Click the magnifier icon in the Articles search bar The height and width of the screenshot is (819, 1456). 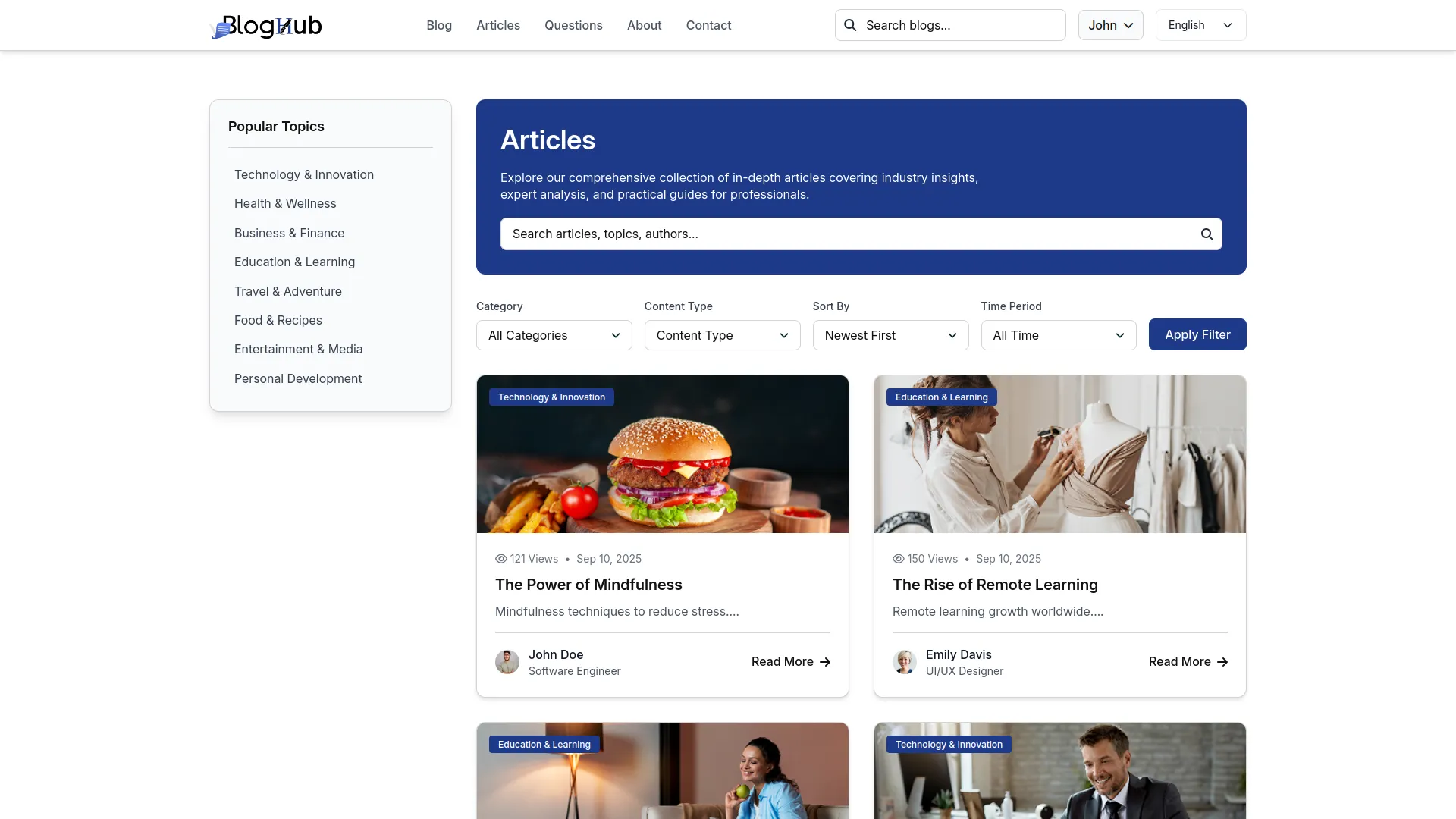click(x=1207, y=234)
